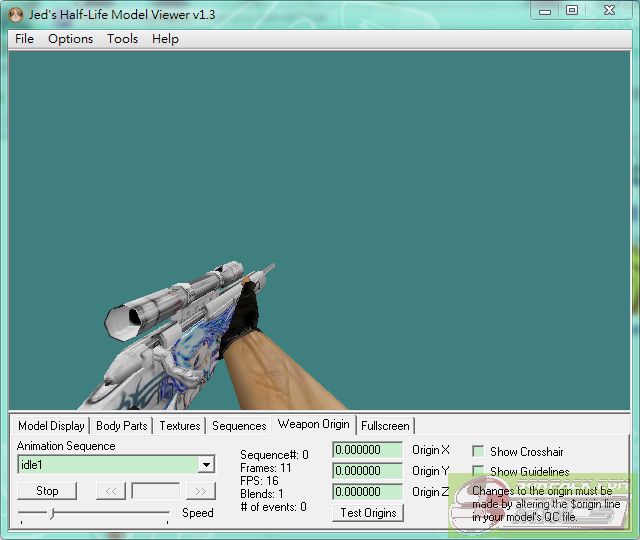Click the Speed slider handle

(52, 513)
